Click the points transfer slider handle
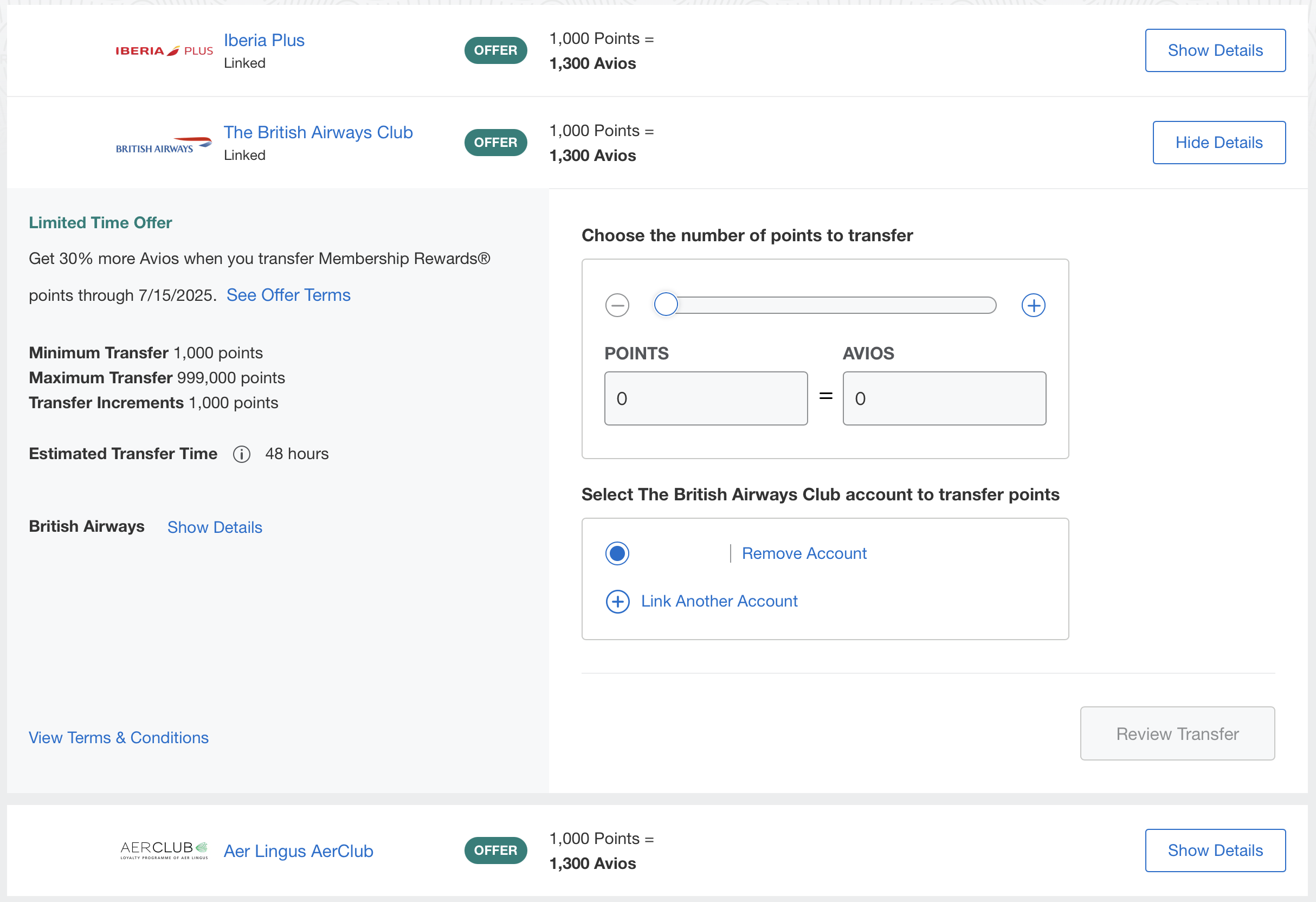1316x902 pixels. click(666, 305)
